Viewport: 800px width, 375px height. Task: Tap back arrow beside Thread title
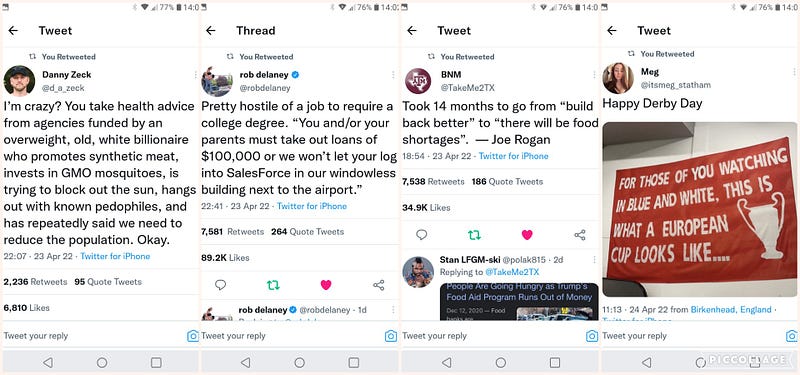click(x=210, y=31)
